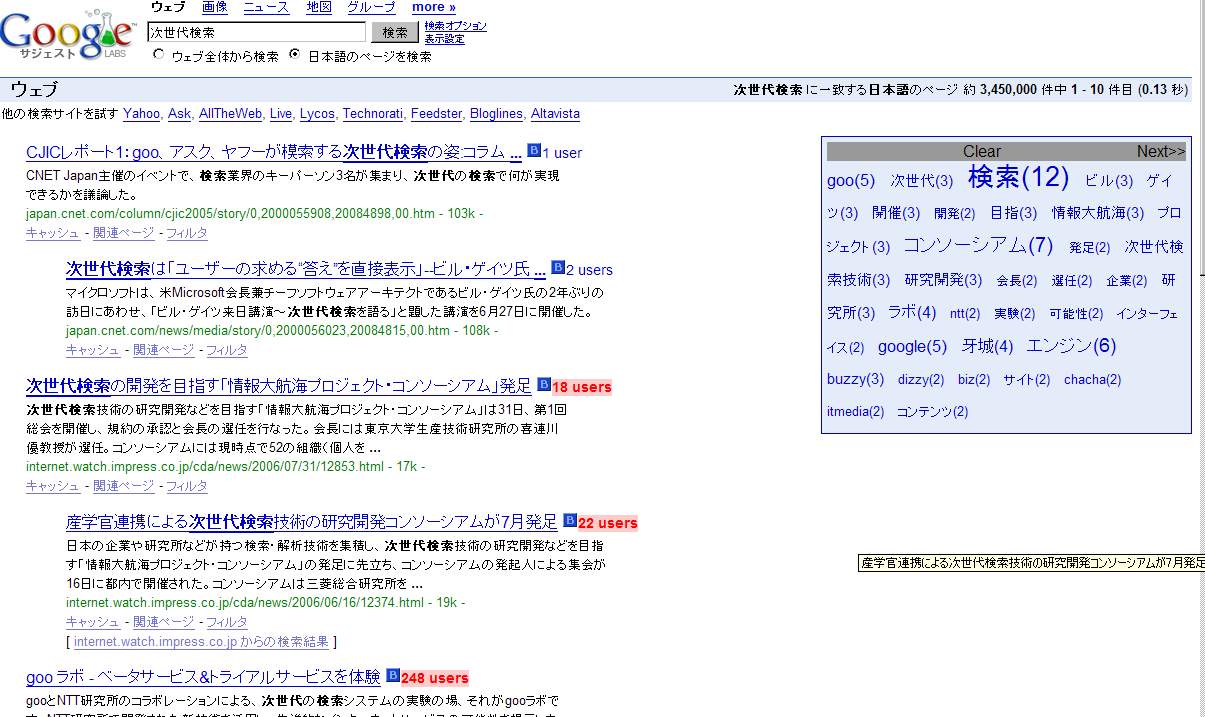
Task: Try the search on Feedster
Action: [x=436, y=114]
